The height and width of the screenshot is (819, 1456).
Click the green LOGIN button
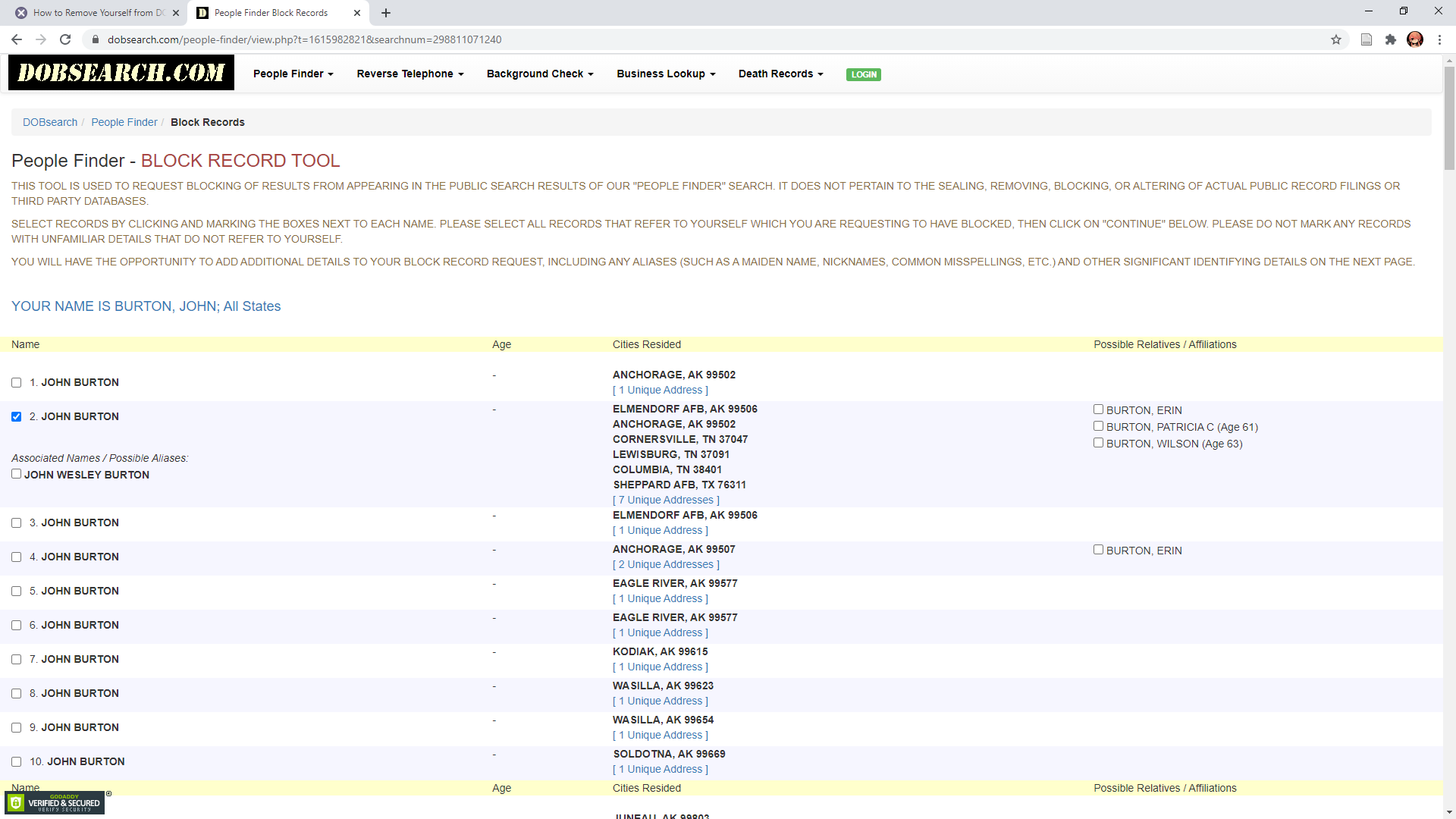tap(864, 74)
